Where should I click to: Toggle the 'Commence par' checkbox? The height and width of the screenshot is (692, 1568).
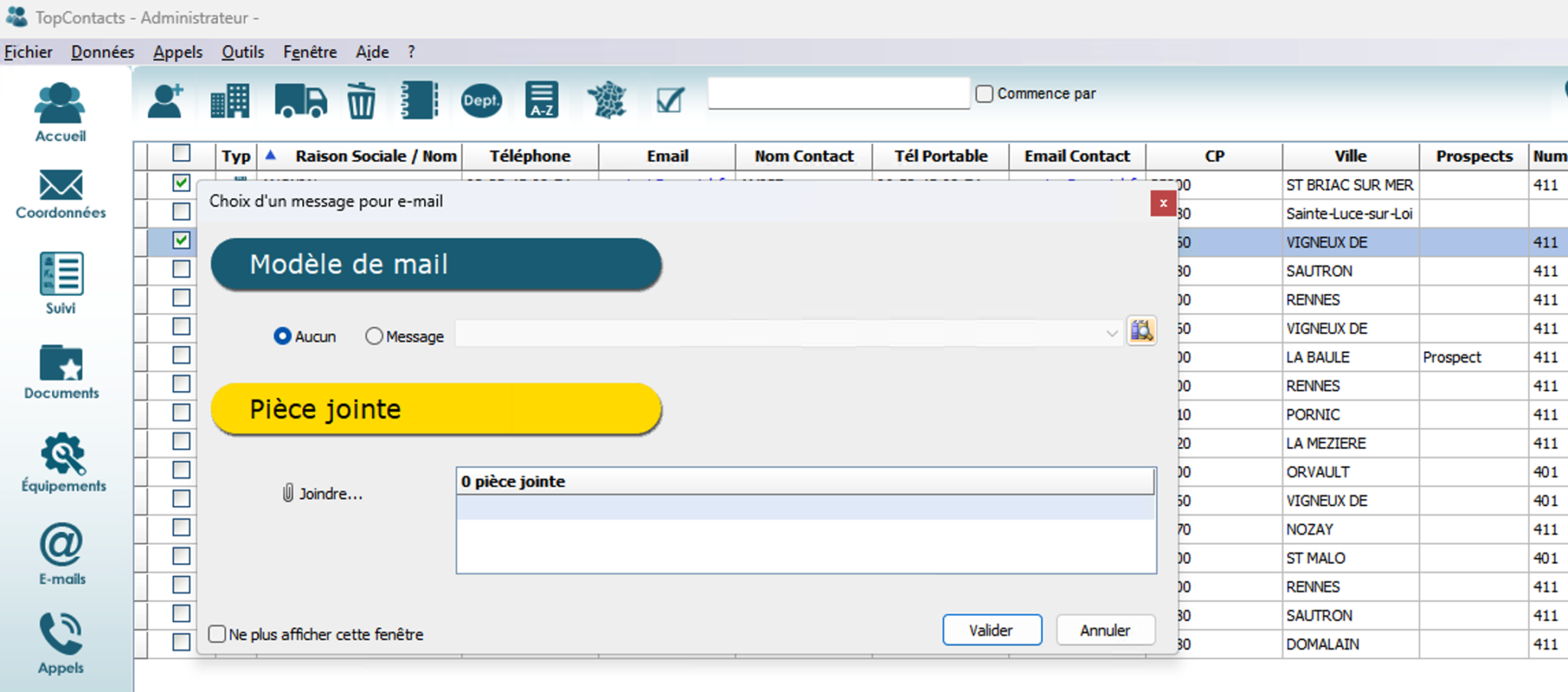tap(985, 93)
